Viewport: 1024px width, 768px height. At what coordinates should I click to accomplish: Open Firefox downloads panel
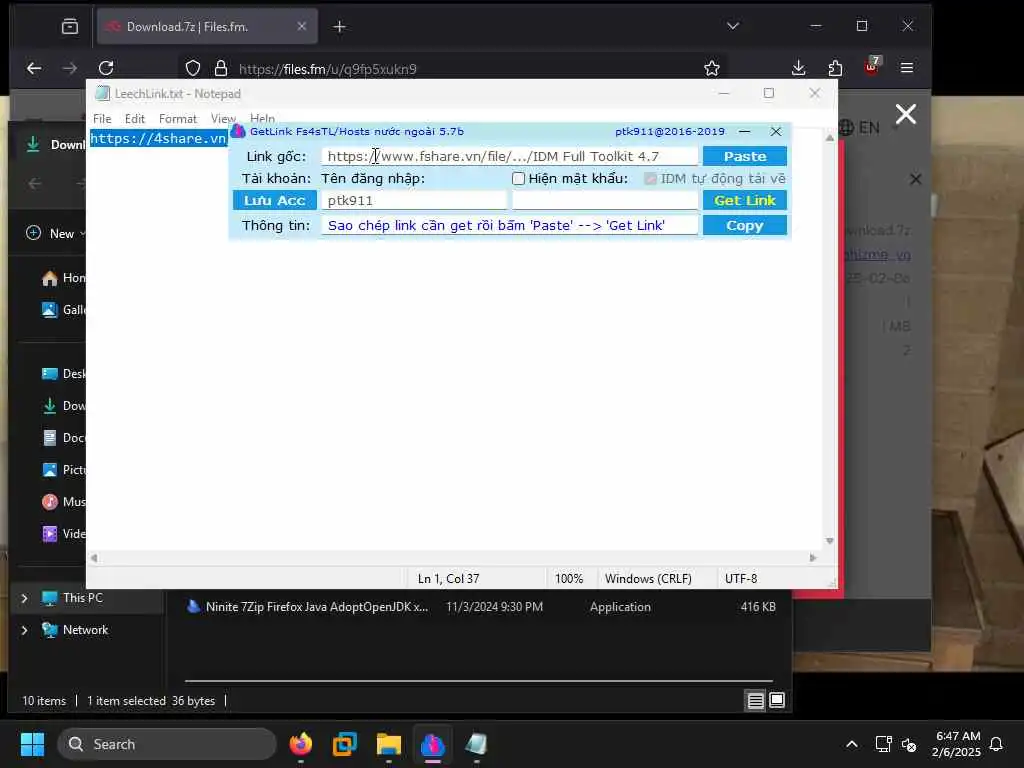[x=798, y=68]
